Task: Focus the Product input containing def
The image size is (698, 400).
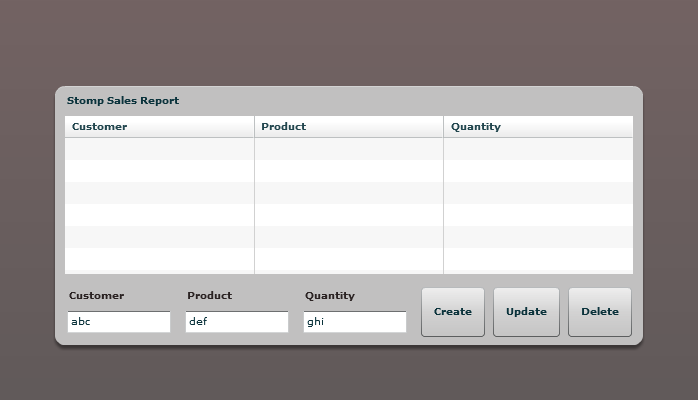Action: click(x=237, y=322)
